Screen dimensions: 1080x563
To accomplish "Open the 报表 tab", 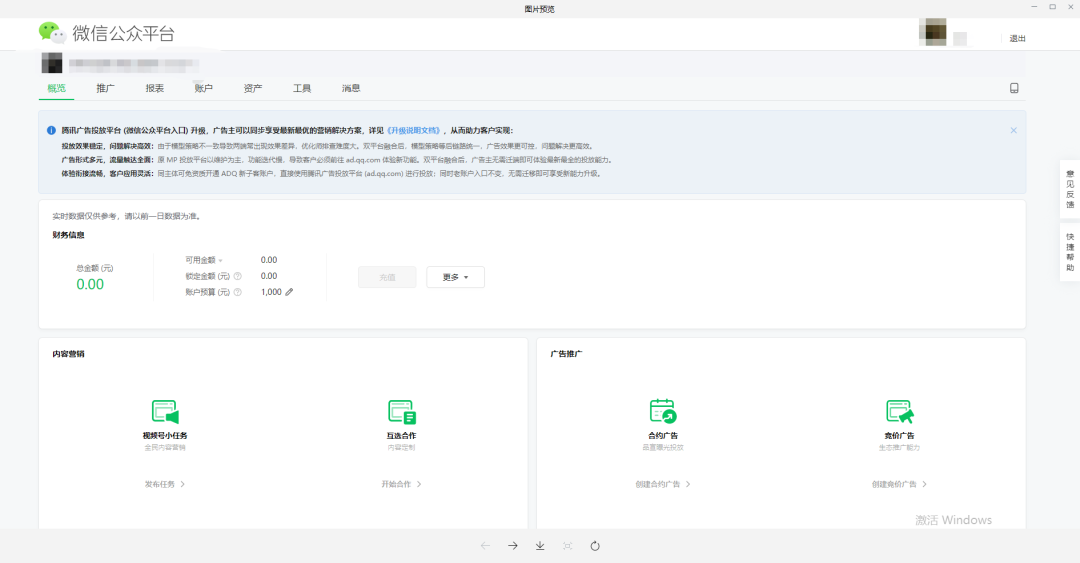I will coord(154,88).
